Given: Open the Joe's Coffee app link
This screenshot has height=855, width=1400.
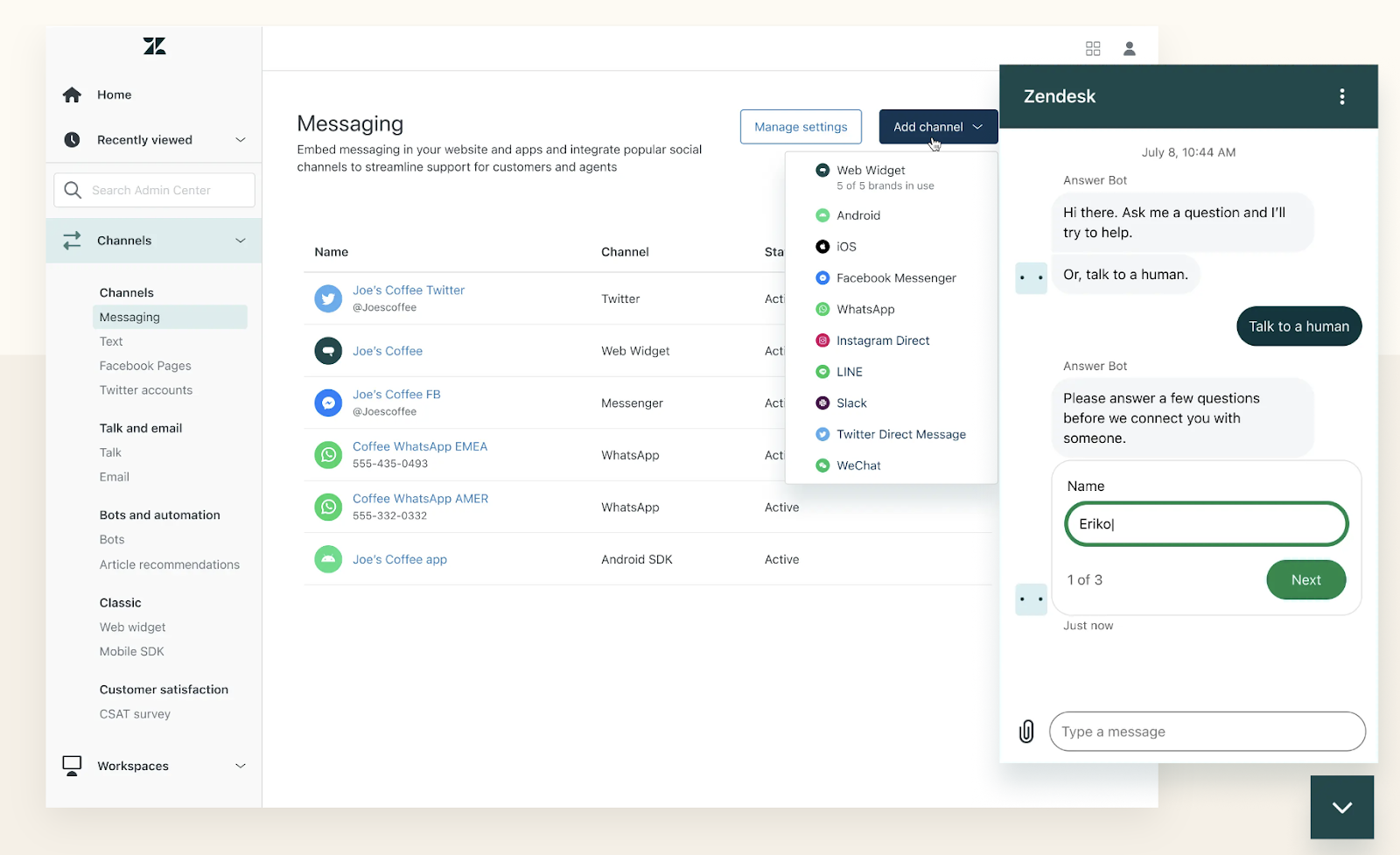Looking at the screenshot, I should click(400, 559).
